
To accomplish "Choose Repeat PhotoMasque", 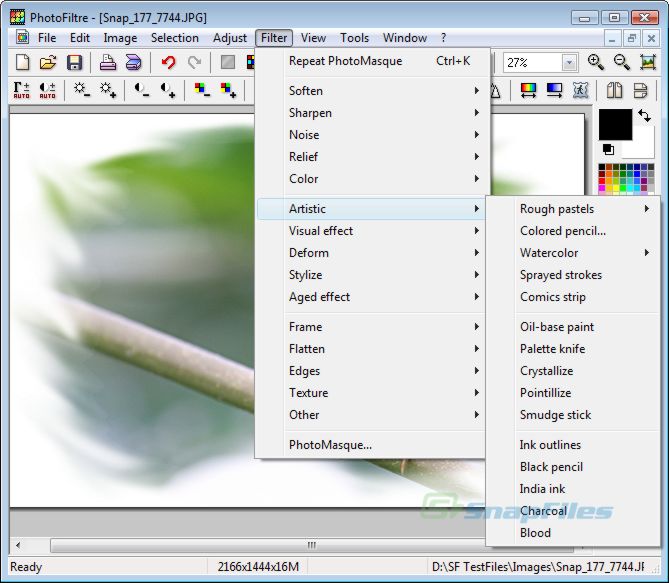I will [x=371, y=61].
